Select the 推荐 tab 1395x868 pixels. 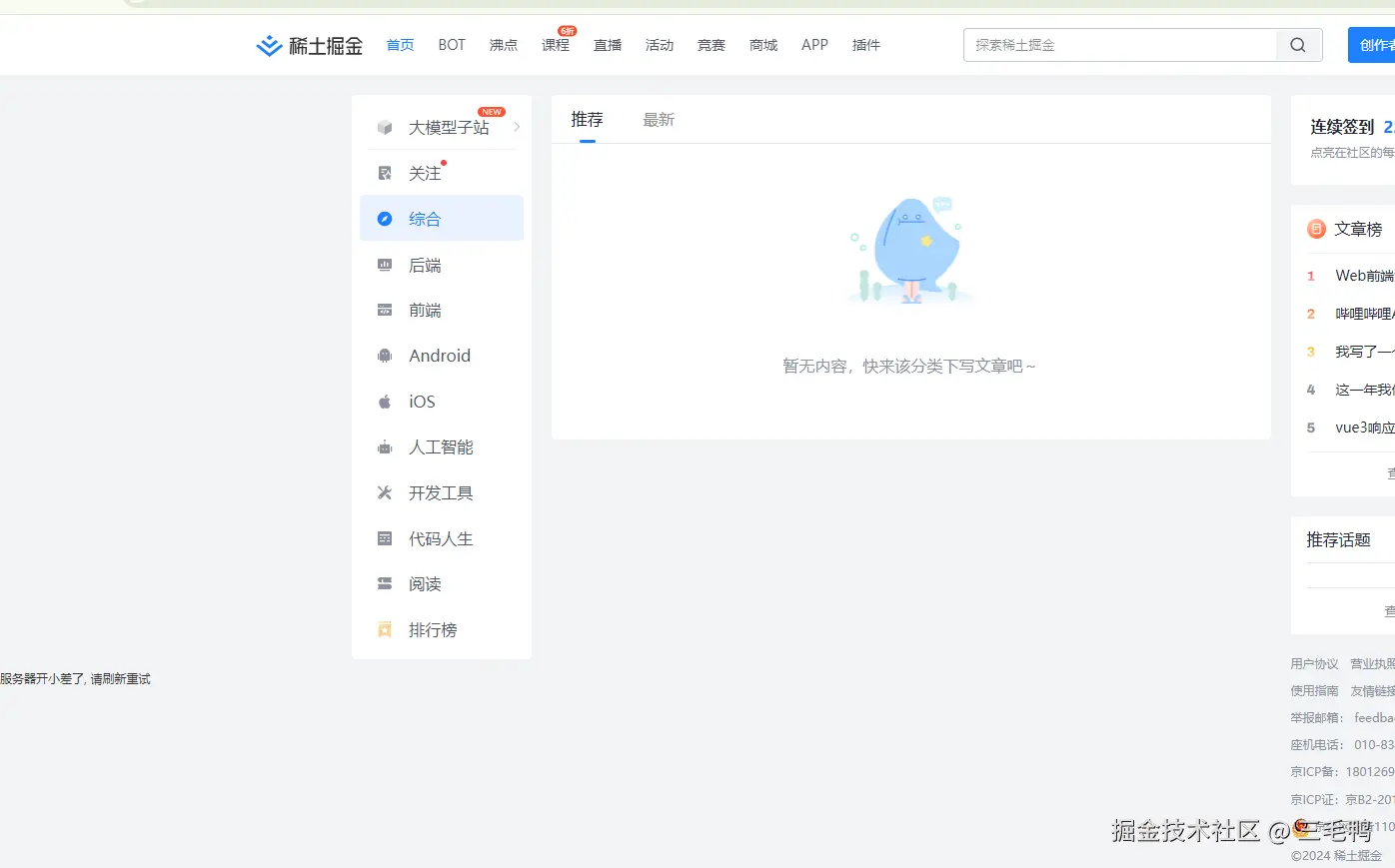[x=587, y=119]
